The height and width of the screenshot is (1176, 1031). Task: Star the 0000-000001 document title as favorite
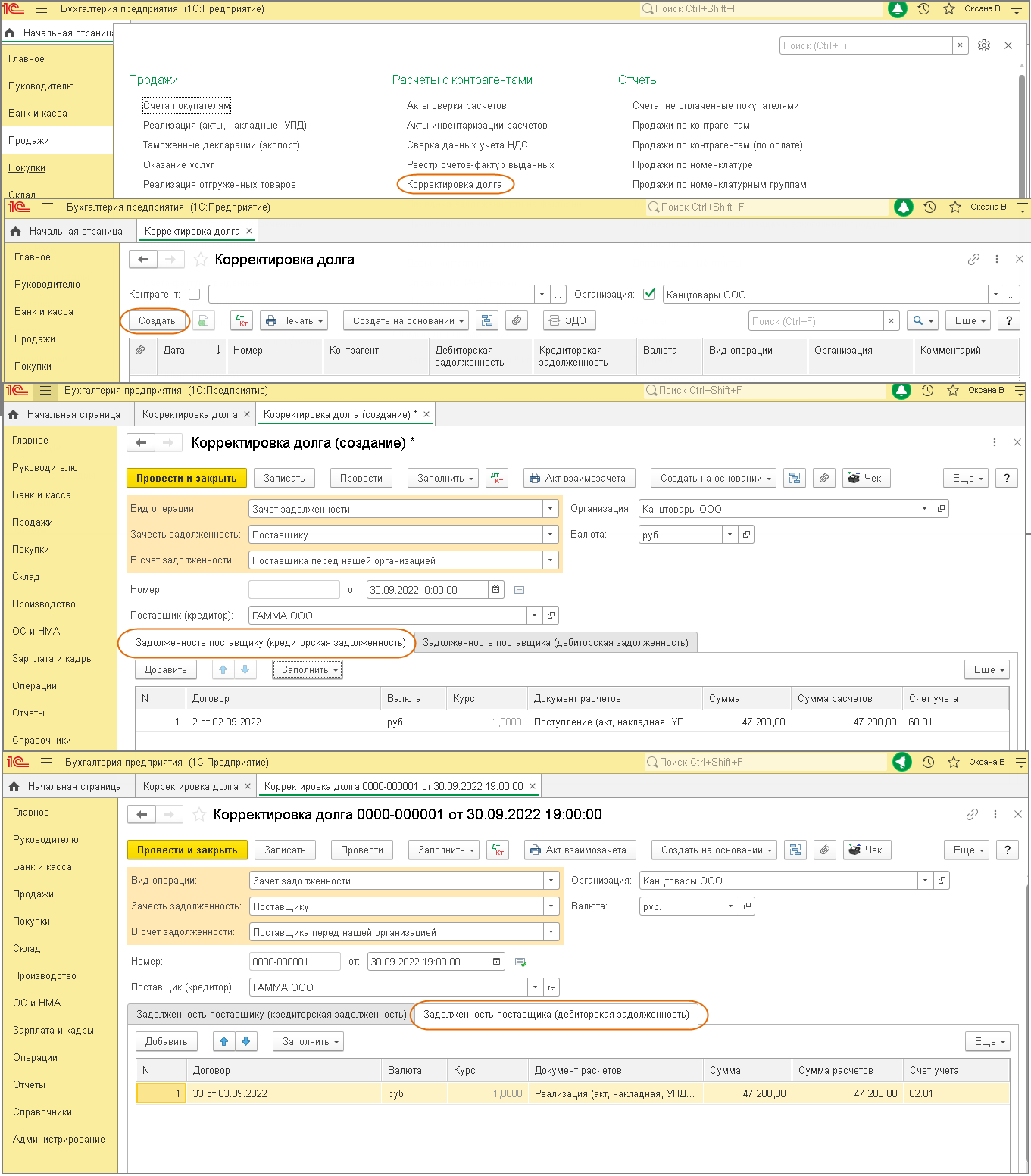tap(199, 815)
